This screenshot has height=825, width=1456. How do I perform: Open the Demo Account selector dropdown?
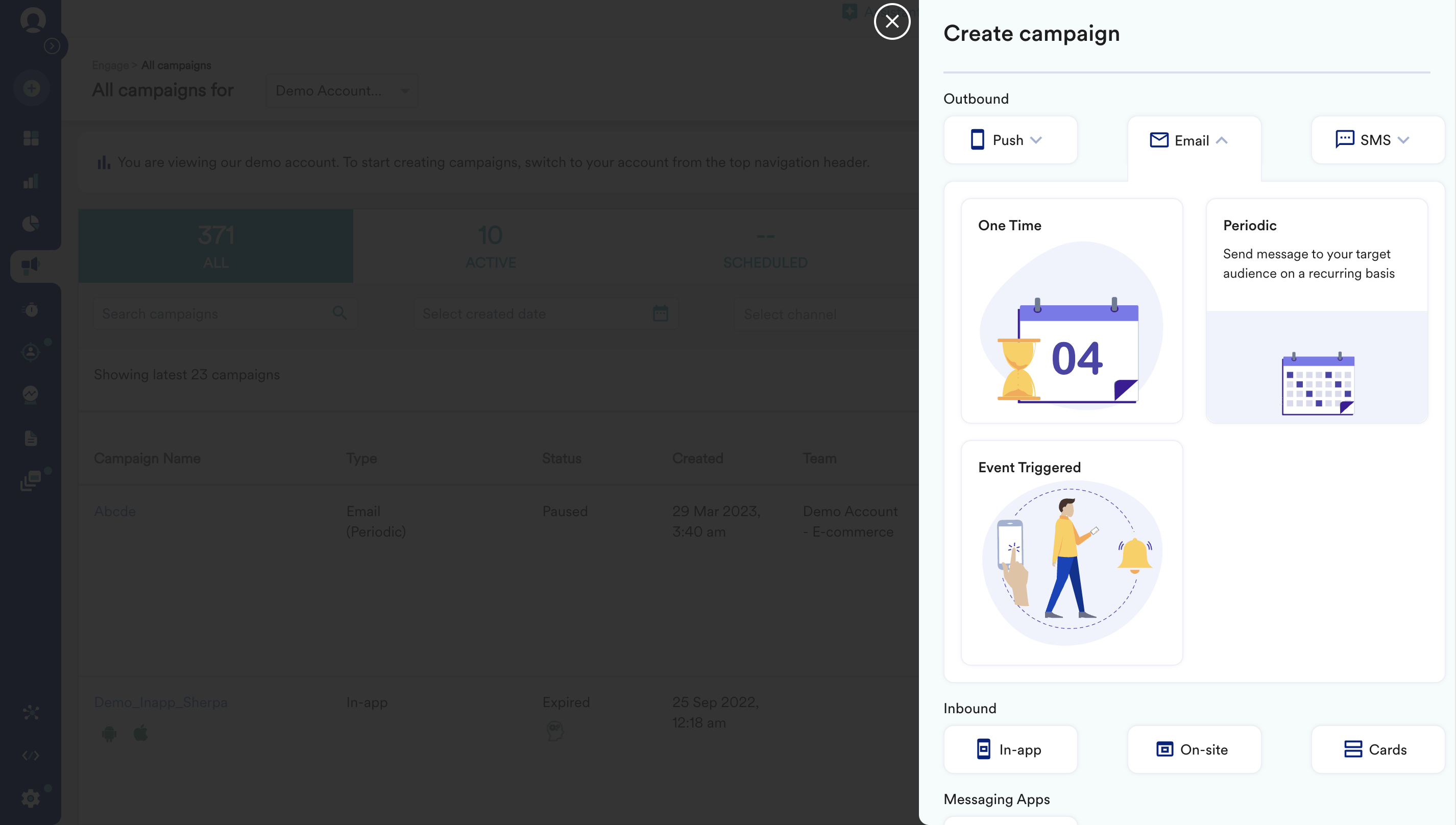[342, 91]
